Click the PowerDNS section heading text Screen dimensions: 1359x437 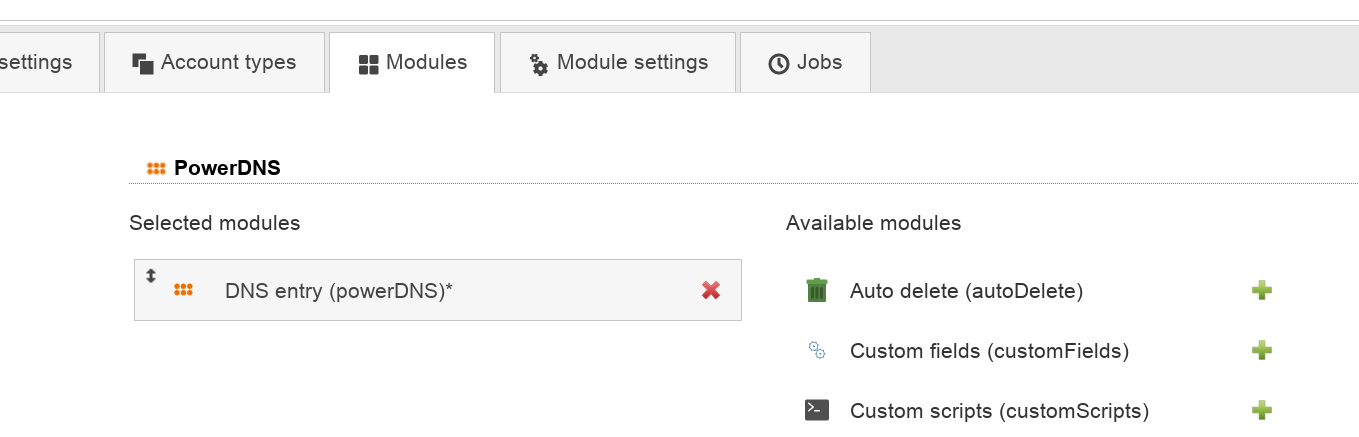point(227,168)
